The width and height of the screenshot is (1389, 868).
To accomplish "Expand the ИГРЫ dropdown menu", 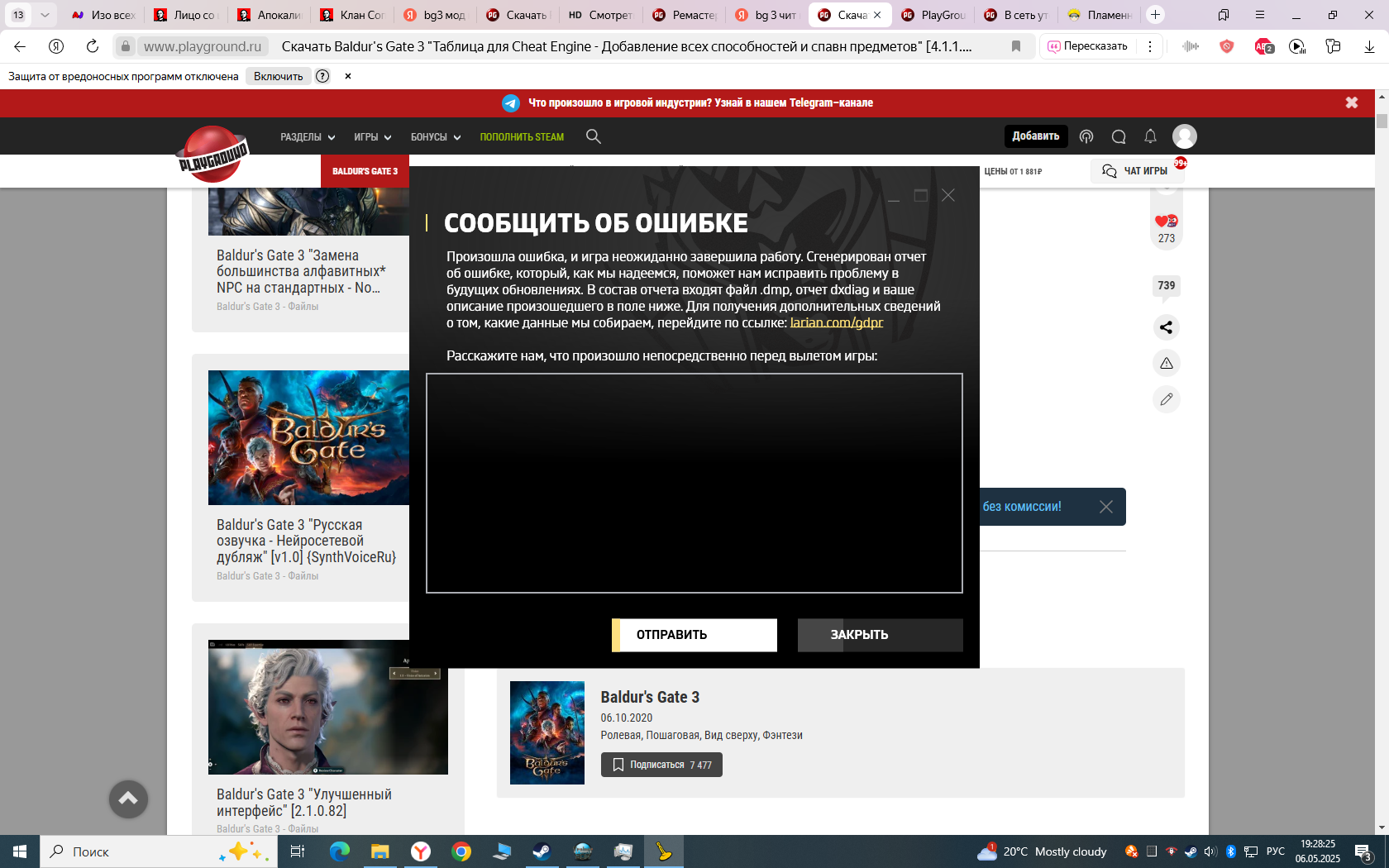I will (x=372, y=137).
